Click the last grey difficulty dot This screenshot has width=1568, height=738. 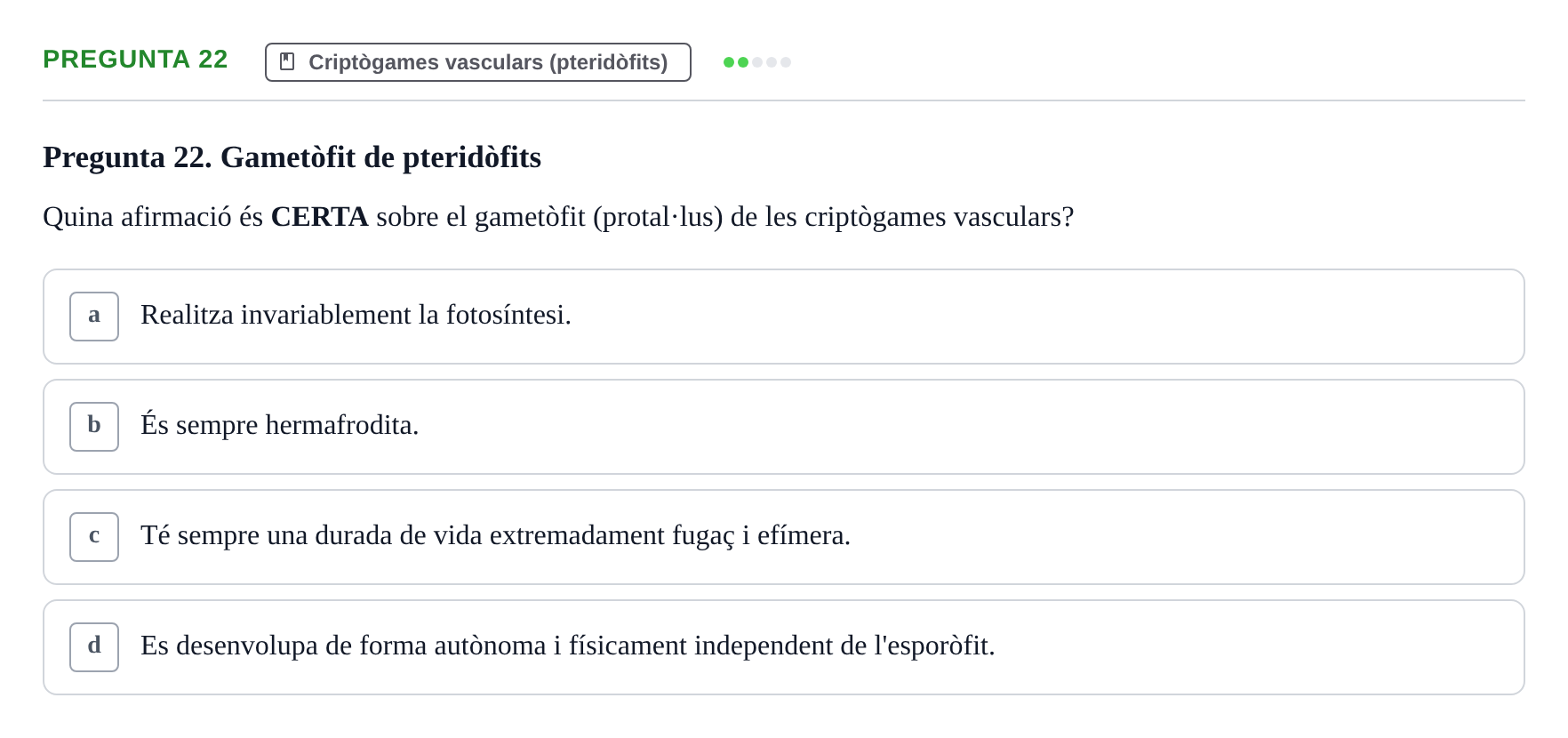[786, 62]
